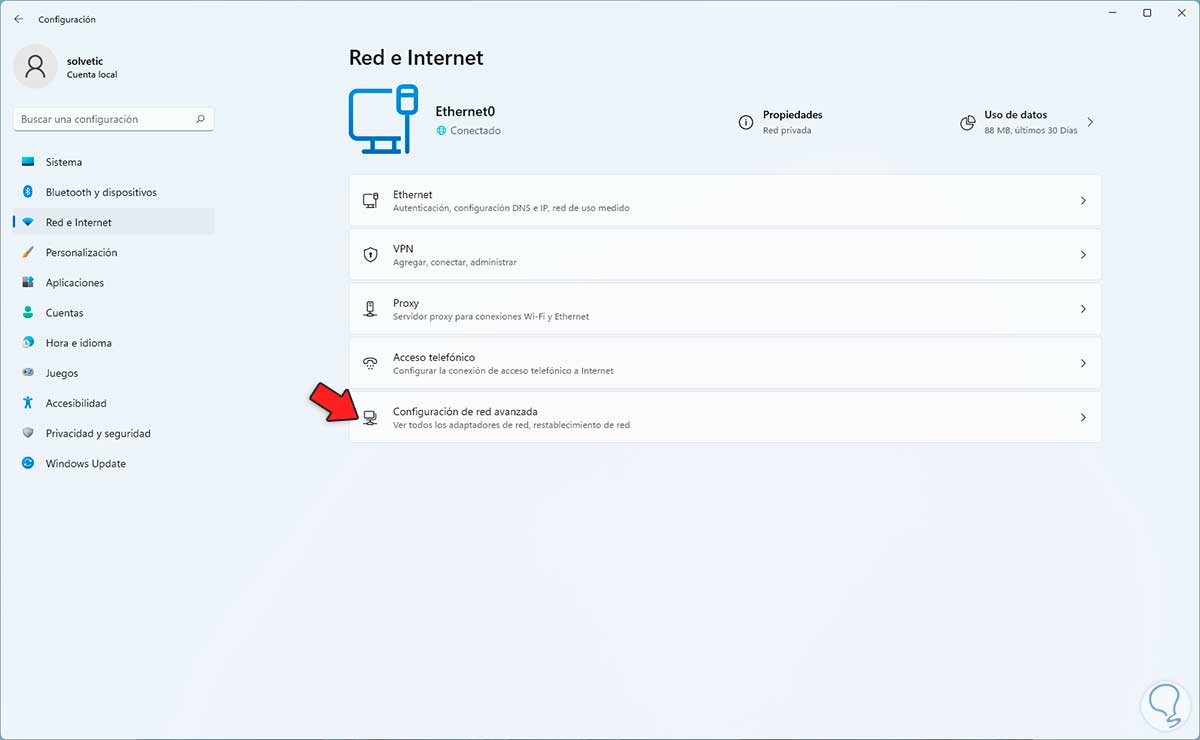The height and width of the screenshot is (740, 1200).
Task: Select the Sistema icon in sidebar
Action: pyautogui.click(x=28, y=162)
